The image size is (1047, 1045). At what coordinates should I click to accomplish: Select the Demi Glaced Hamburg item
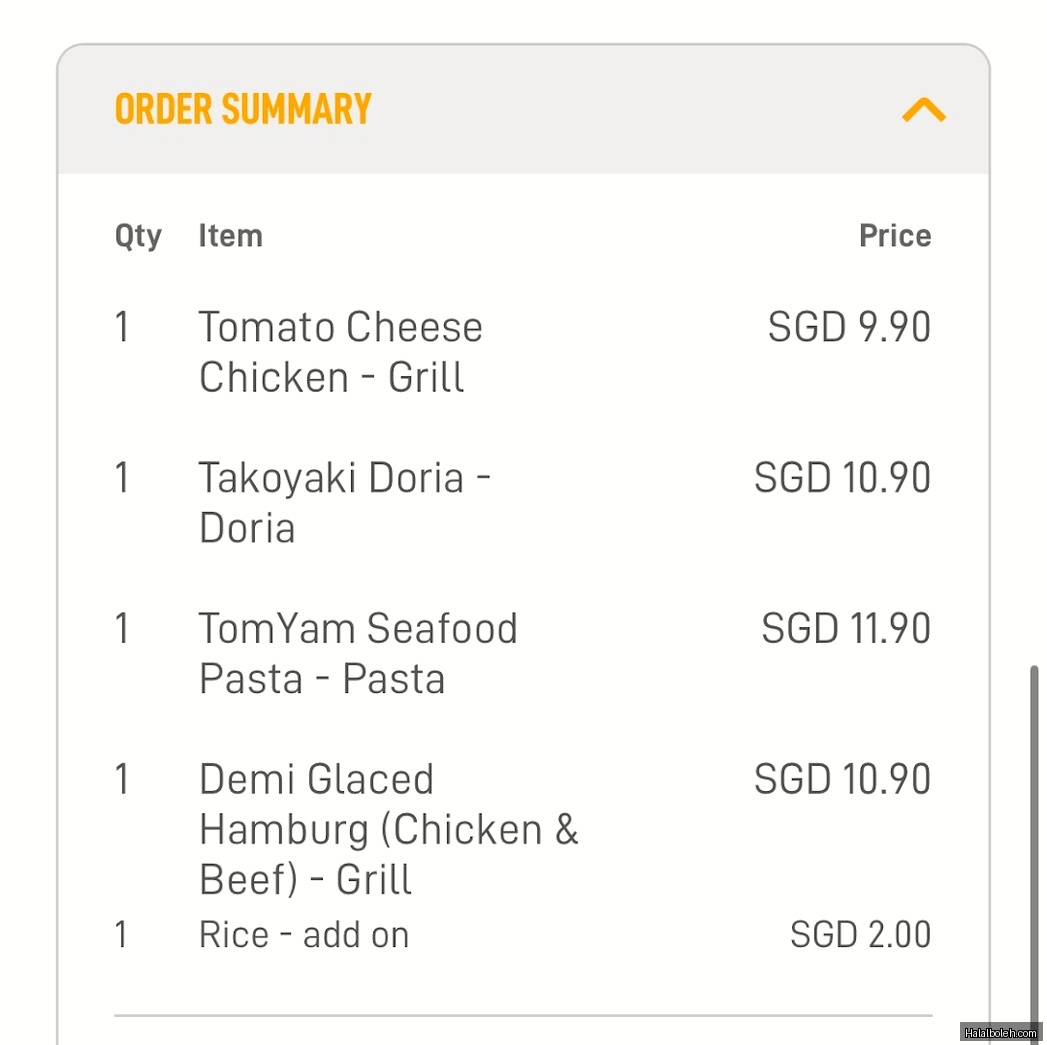pos(388,829)
